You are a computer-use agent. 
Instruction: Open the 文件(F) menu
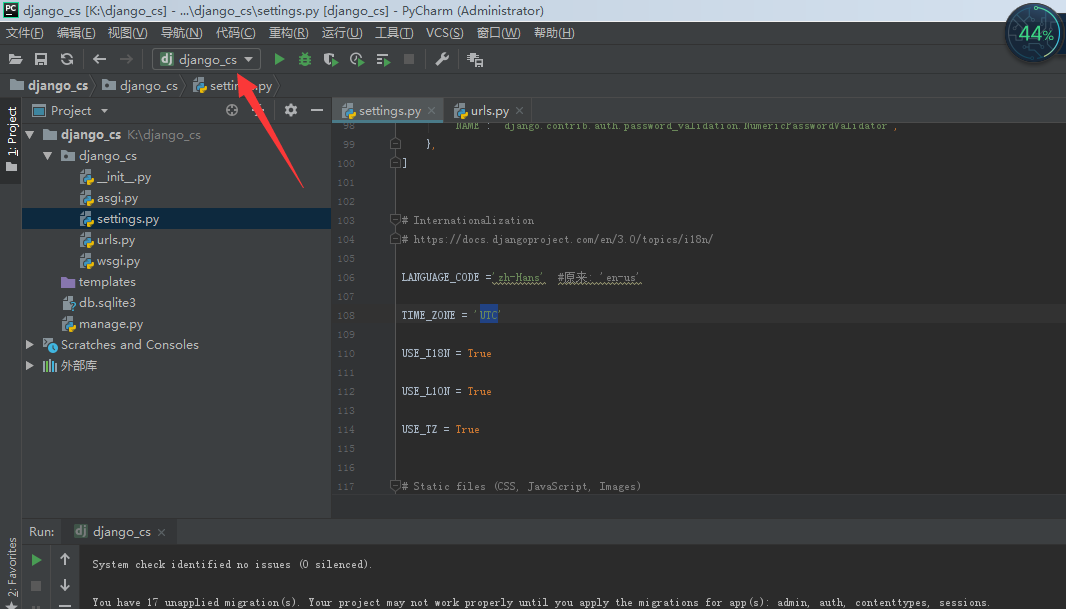[x=24, y=33]
